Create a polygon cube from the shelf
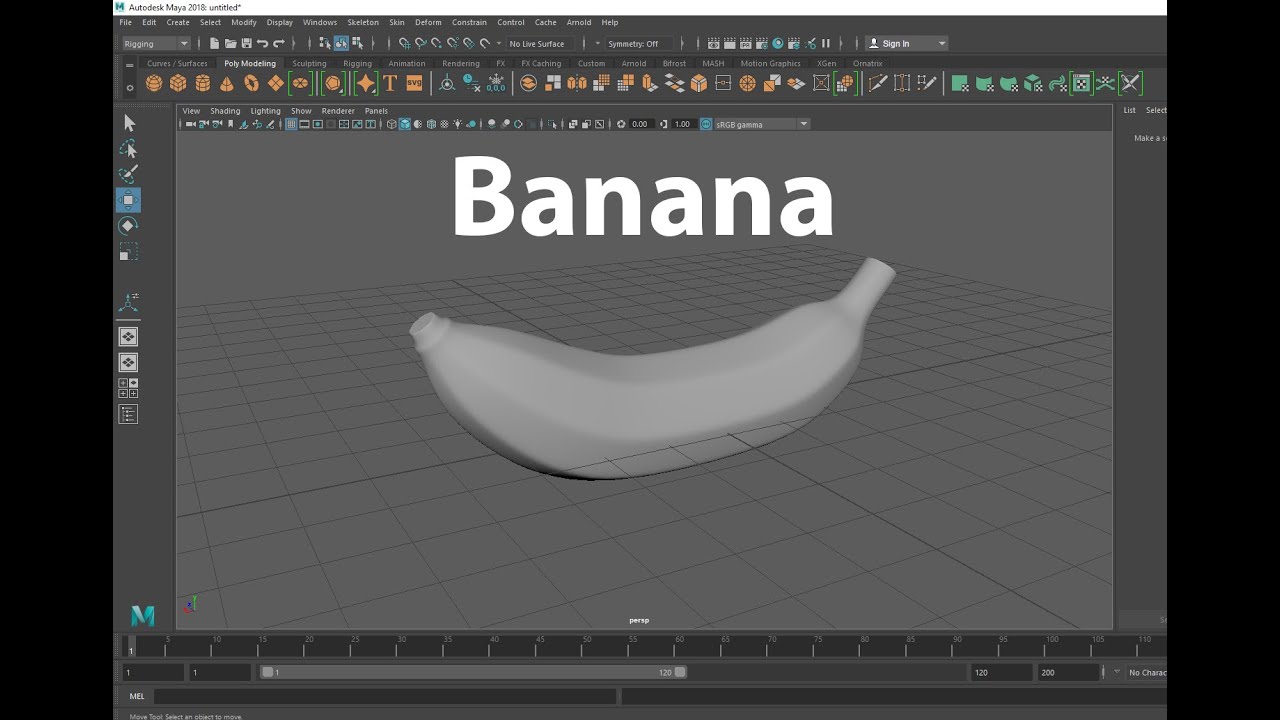 coord(178,83)
